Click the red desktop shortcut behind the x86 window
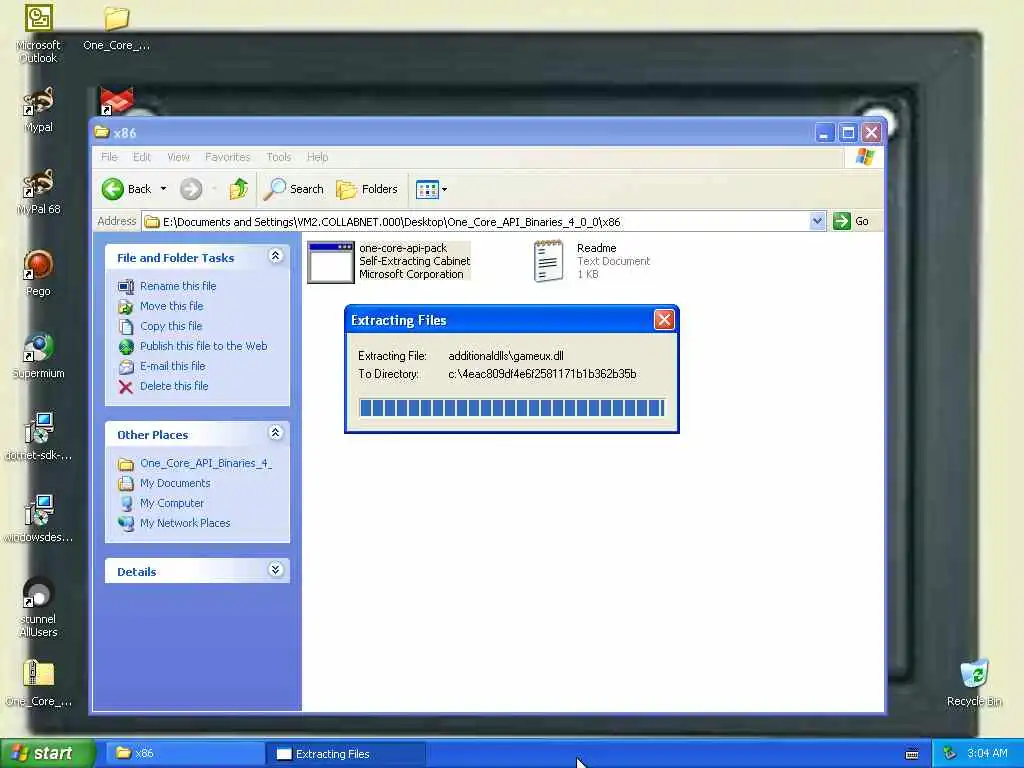The height and width of the screenshot is (768, 1024). pos(116,101)
